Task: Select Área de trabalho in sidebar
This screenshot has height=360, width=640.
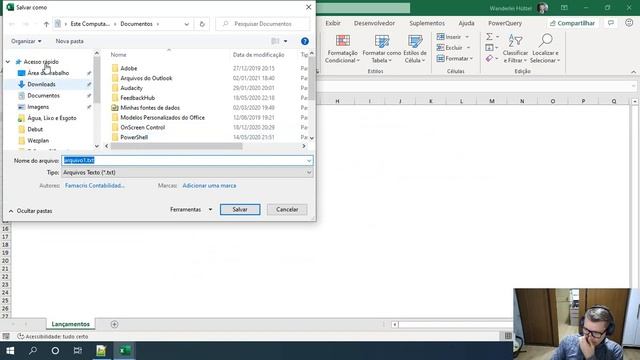Action: (48, 73)
